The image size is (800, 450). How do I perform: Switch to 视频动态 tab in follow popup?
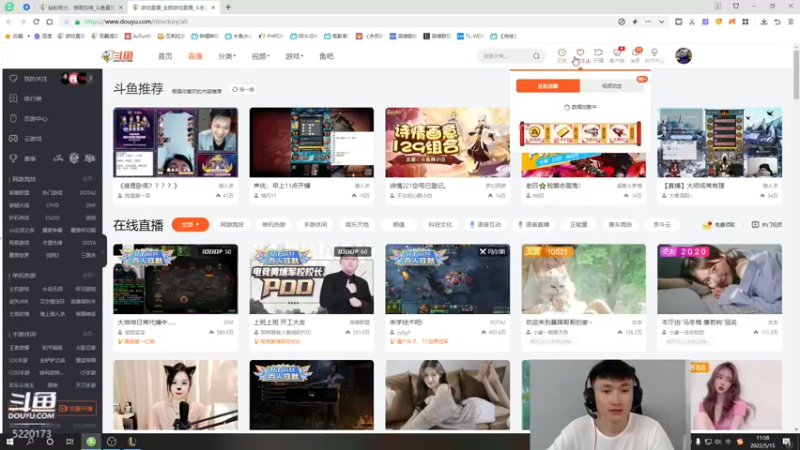point(612,86)
